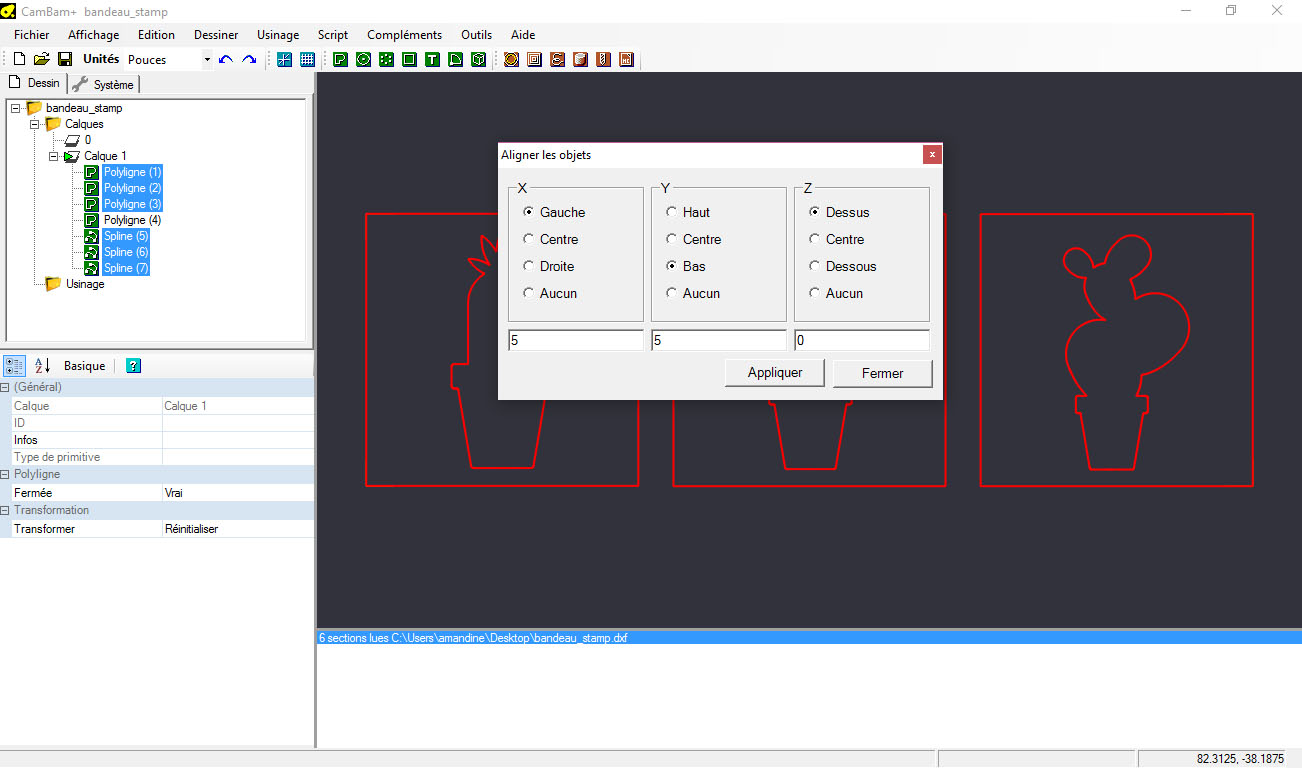This screenshot has height=768, width=1302.
Task: Toggle the grid display icon
Action: [307, 60]
